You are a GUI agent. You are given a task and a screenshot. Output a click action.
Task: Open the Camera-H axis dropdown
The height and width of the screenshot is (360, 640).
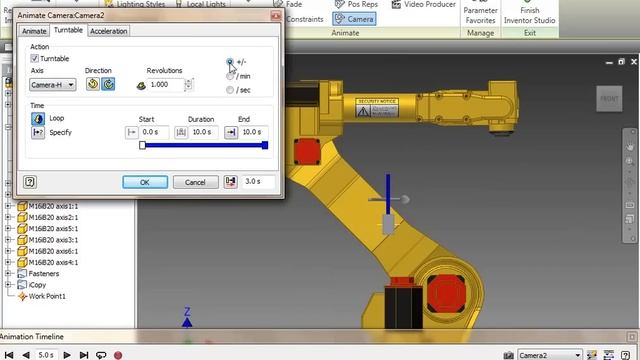pos(53,84)
